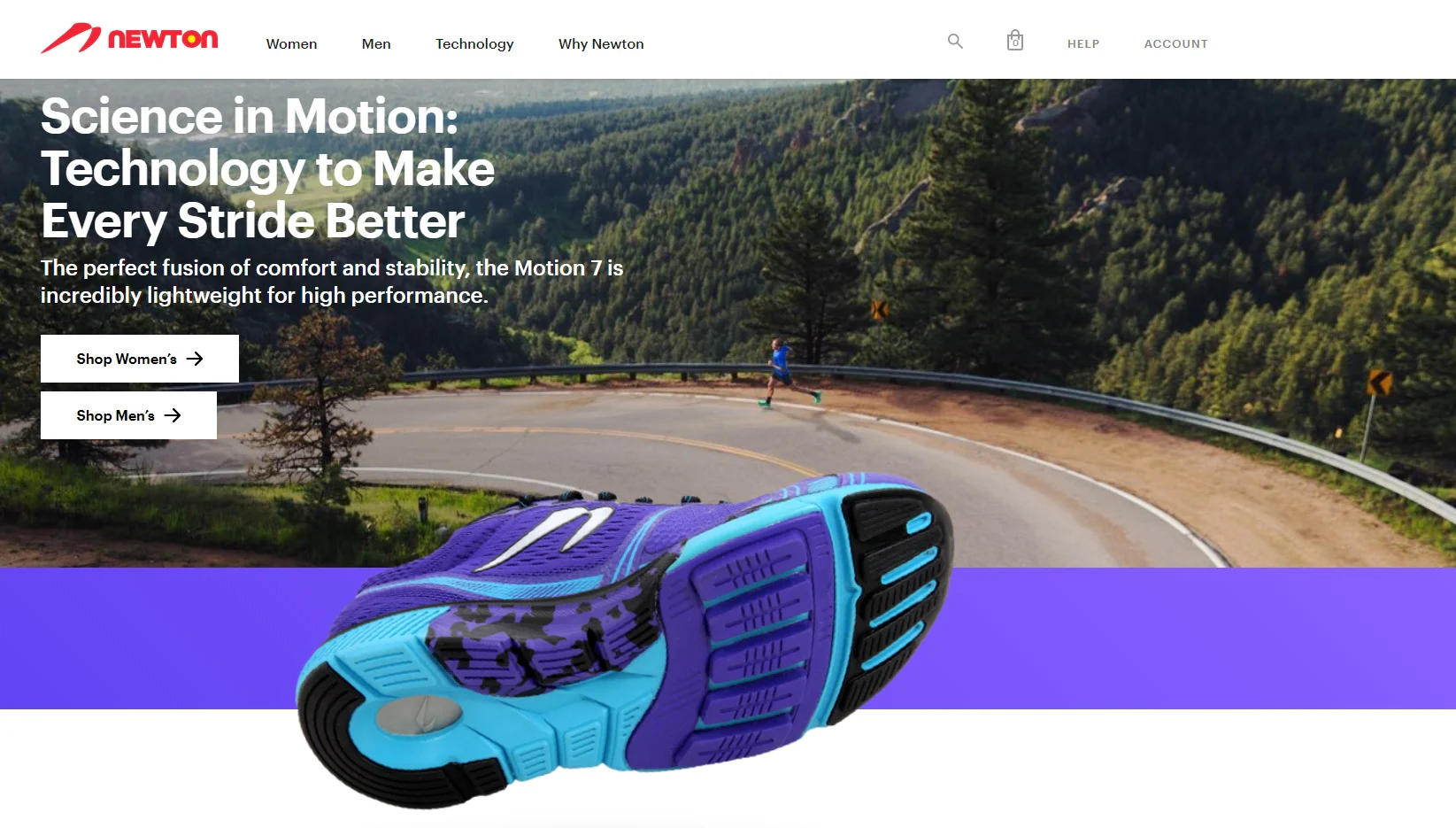Click the Shop Men's button label
1456x828 pixels.
coord(115,415)
